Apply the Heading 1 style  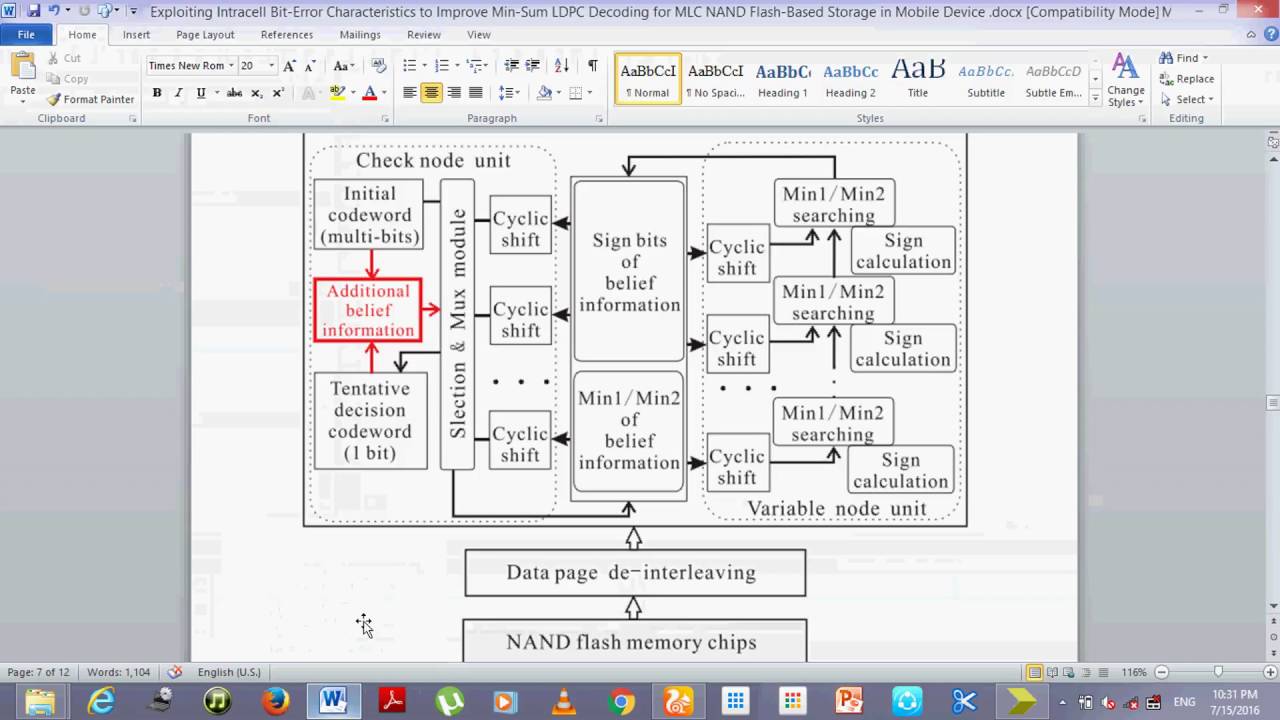click(x=783, y=79)
